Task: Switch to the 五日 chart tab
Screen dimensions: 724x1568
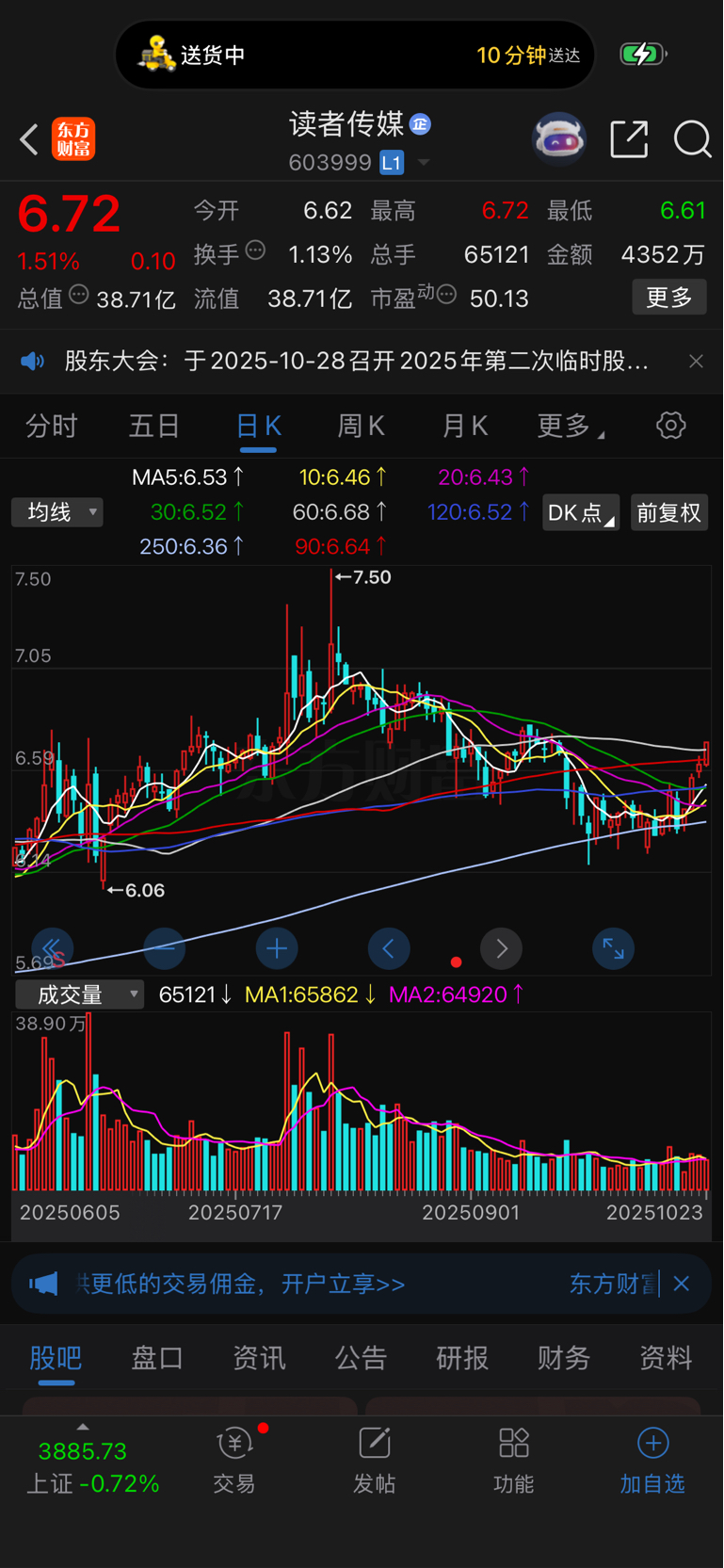Action: coord(154,427)
